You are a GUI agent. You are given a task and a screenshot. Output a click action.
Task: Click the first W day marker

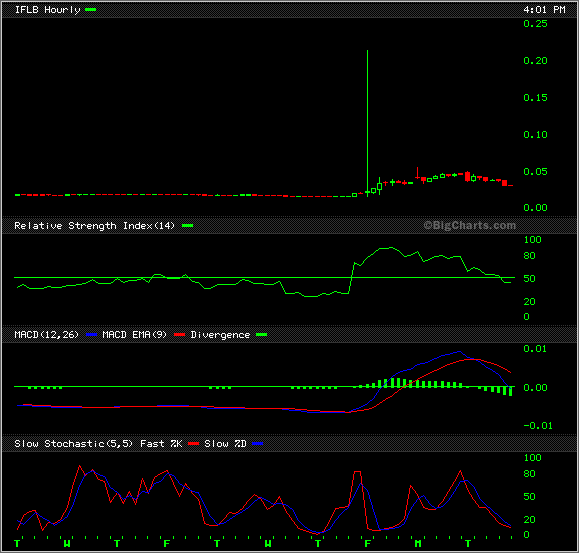[67, 544]
